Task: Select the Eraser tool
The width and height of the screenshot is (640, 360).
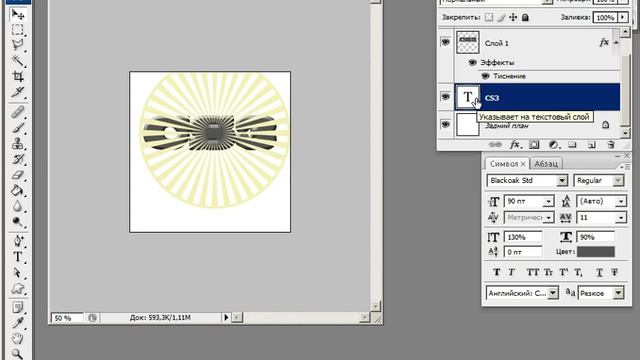Action: pyautogui.click(x=18, y=175)
